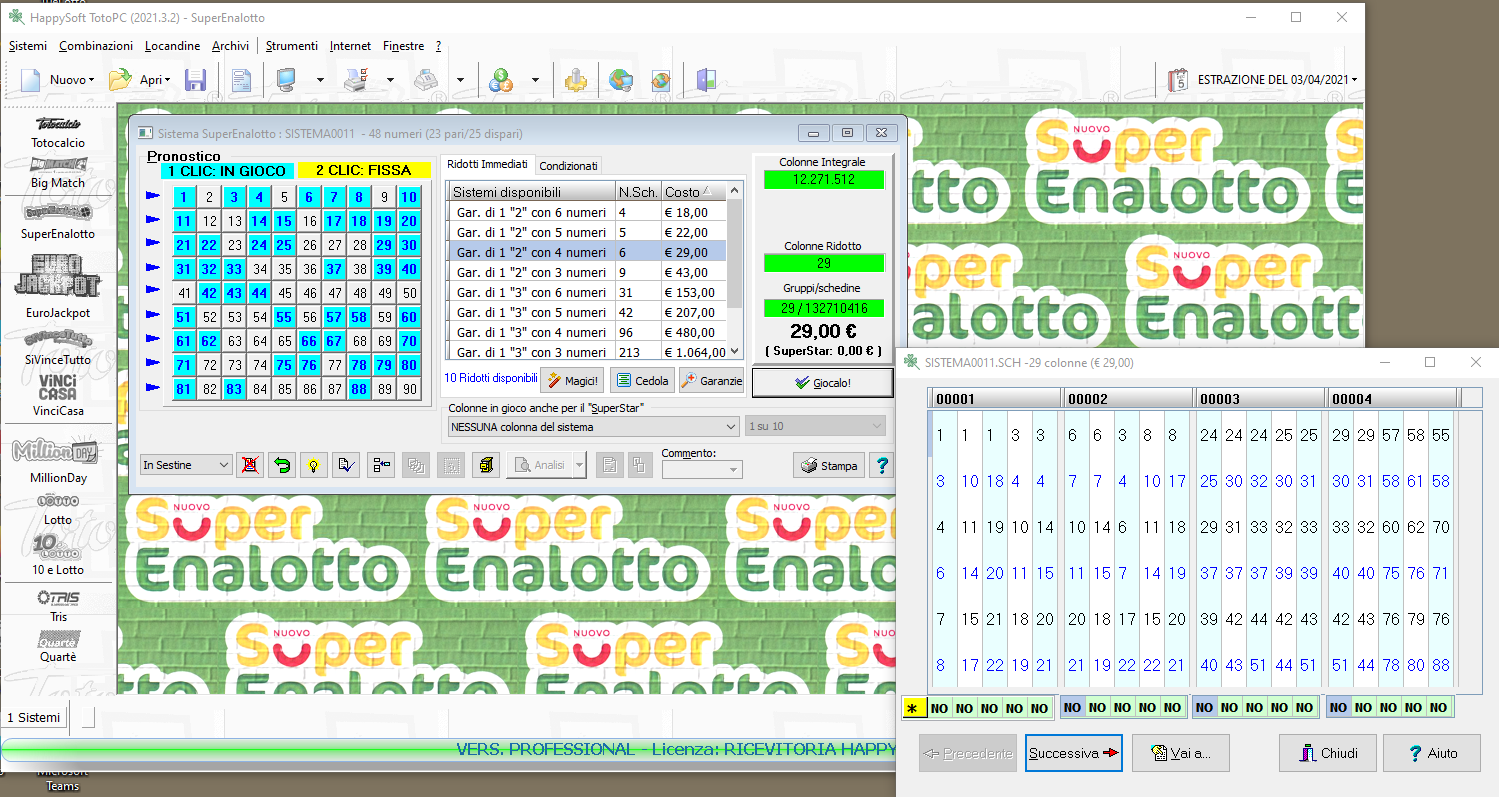Click the green undo arrow icon
The height and width of the screenshot is (797, 1499).
282,465
